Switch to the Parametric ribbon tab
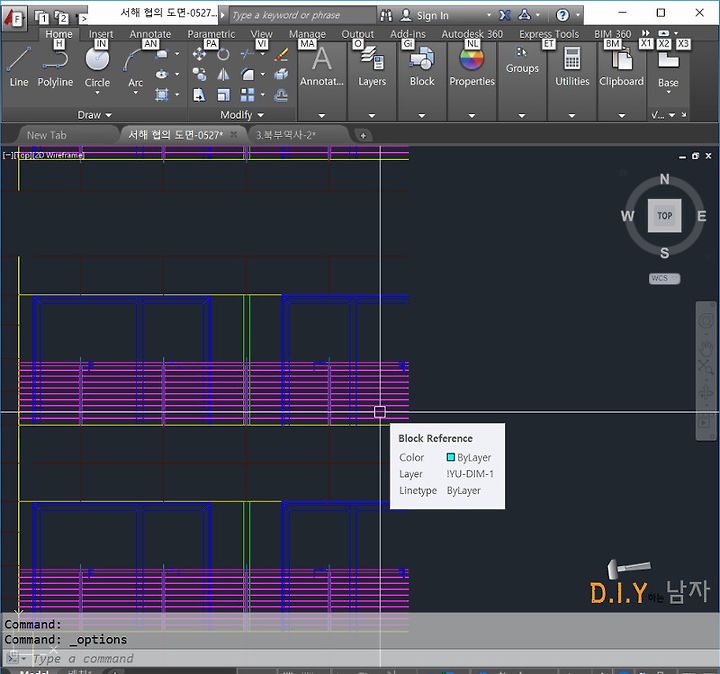Image resolution: width=720 pixels, height=674 pixels. (211, 34)
